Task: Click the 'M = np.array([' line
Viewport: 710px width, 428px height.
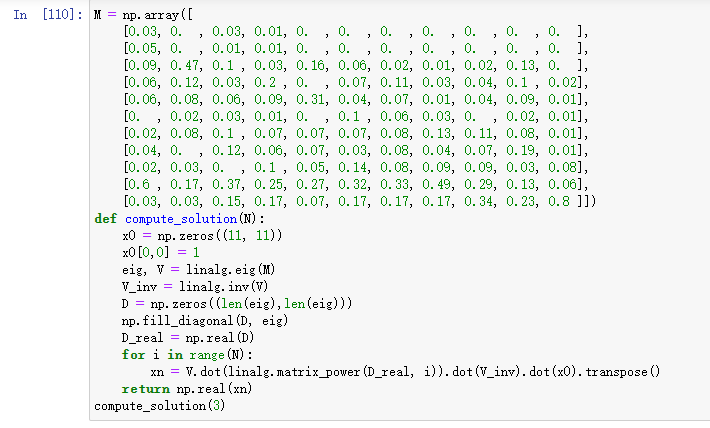Action: click(143, 14)
